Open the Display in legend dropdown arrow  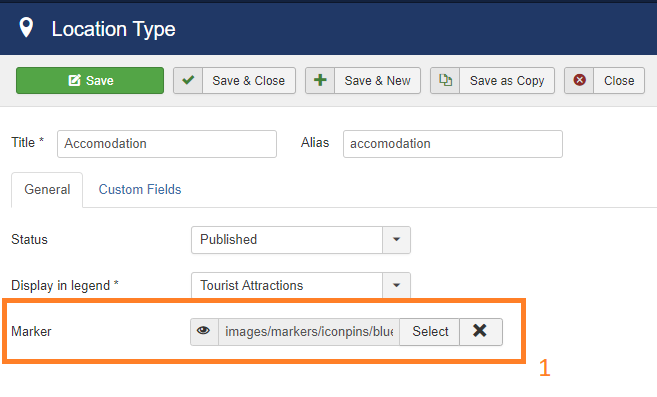pyautogui.click(x=396, y=285)
